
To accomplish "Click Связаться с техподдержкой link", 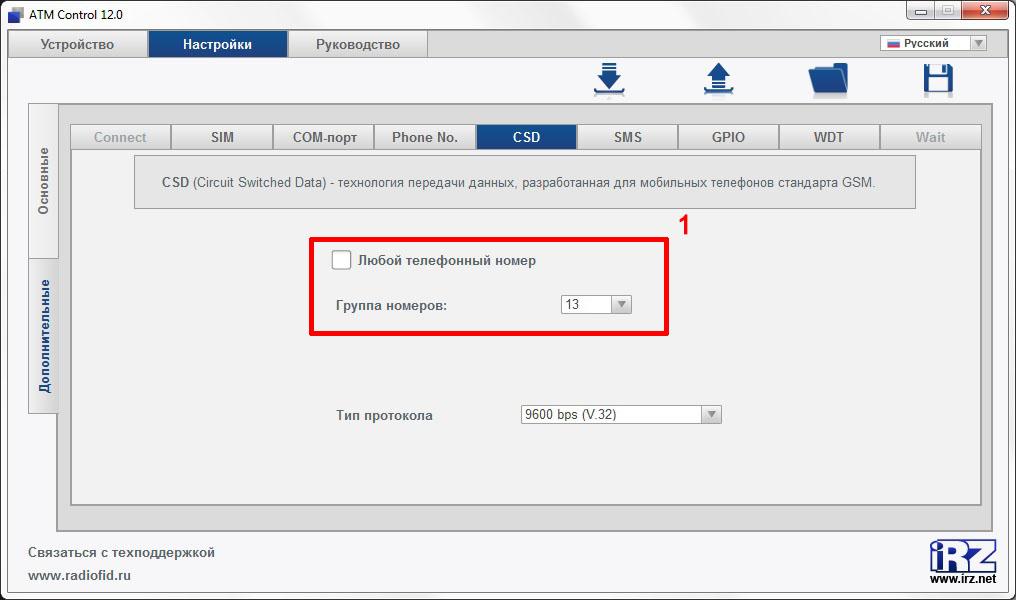I will click(x=121, y=552).
